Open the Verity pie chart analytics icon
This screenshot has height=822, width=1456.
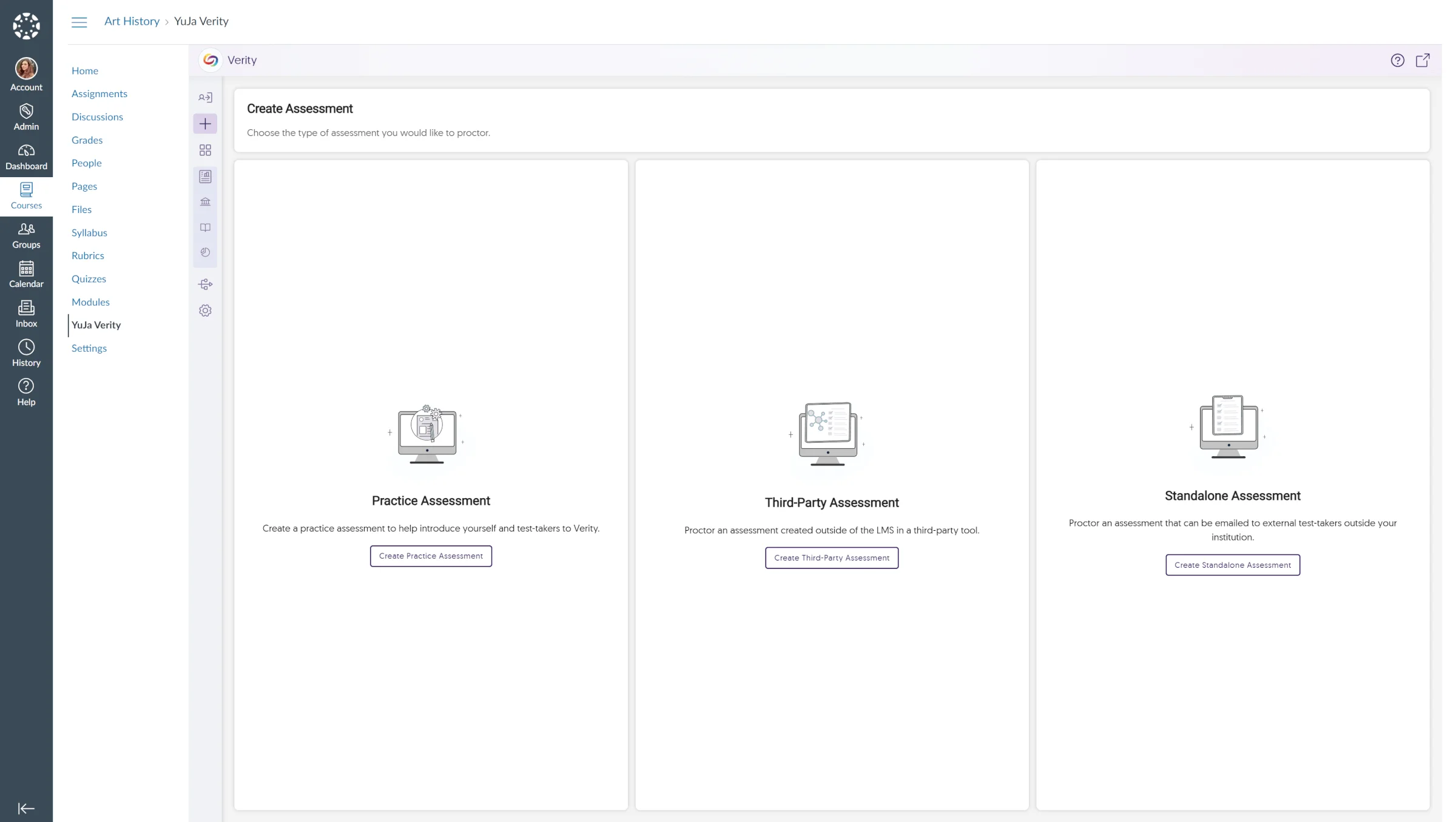205,252
